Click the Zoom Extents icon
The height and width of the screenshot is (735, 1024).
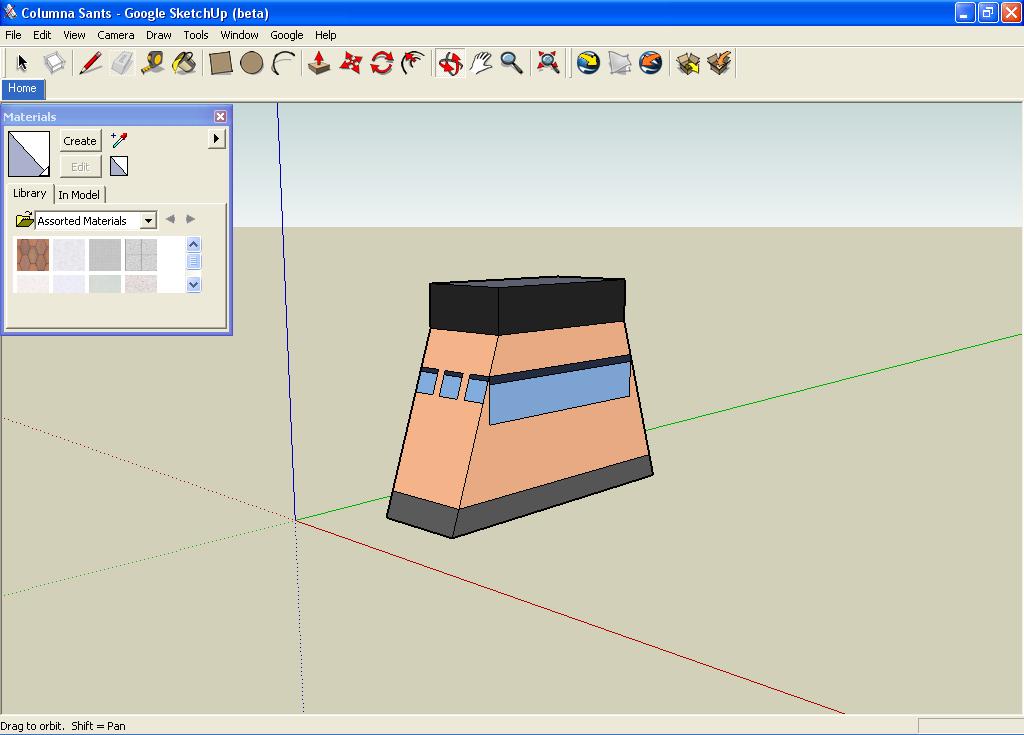(548, 63)
